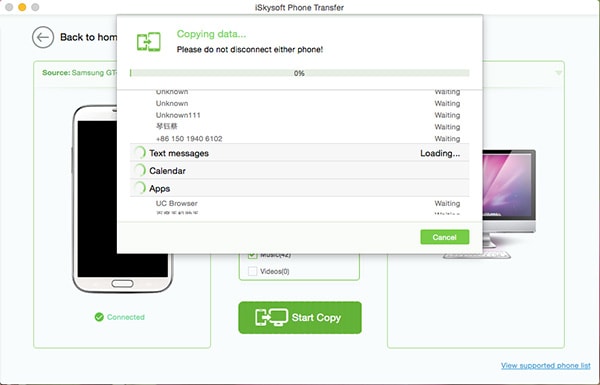Screen dimensions: 600x385
Task: Click Waiting status next to Unknown111
Action: click(447, 115)
